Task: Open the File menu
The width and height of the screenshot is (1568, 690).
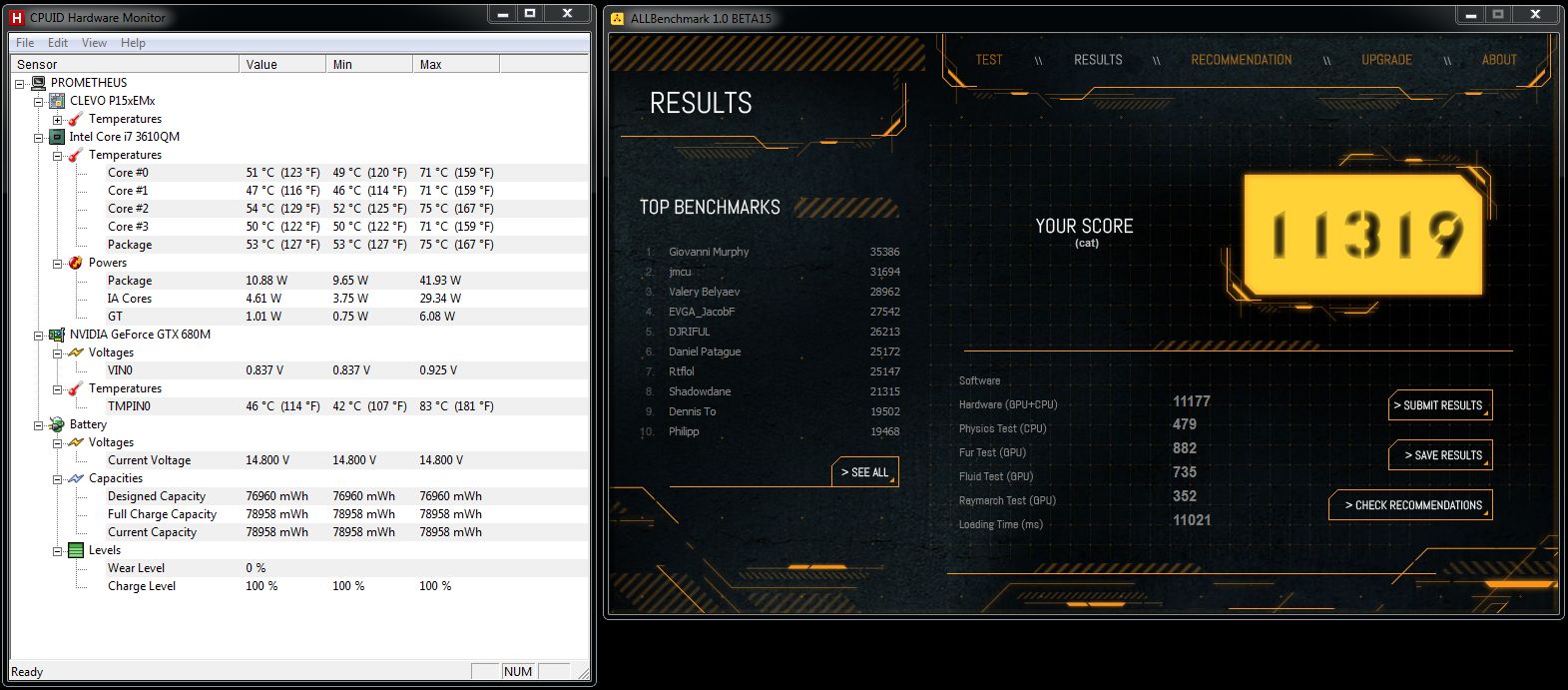Action: (x=25, y=43)
